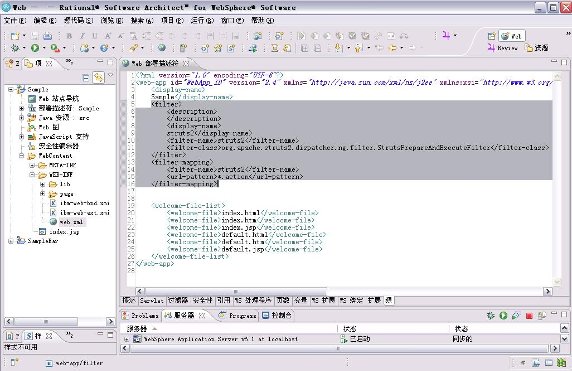Open the Debug icon dropdown arrow
Image resolution: width=572 pixels, height=371 pixels.
click(24, 48)
